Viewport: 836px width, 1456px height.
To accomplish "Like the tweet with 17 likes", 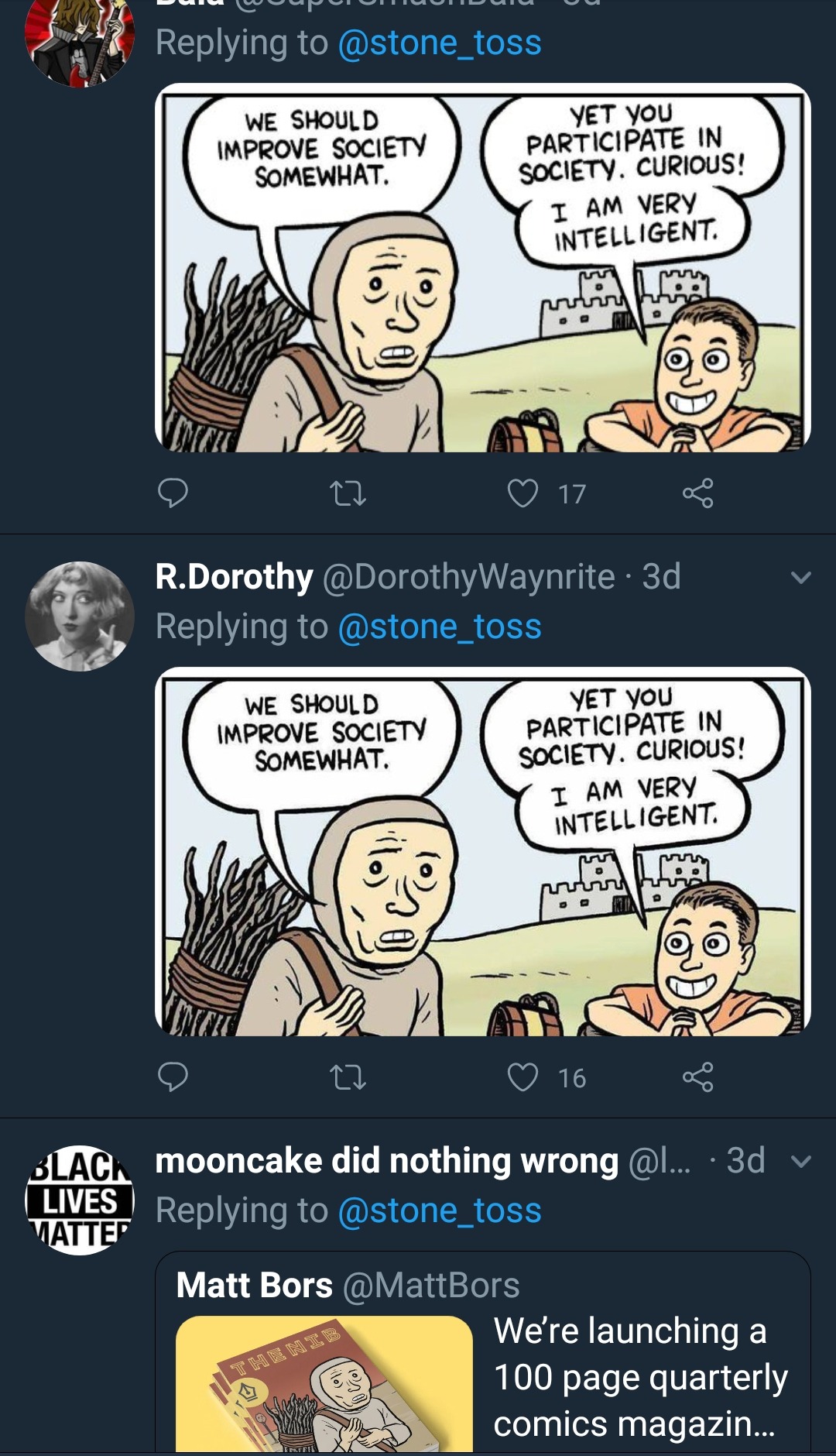I will [x=523, y=493].
